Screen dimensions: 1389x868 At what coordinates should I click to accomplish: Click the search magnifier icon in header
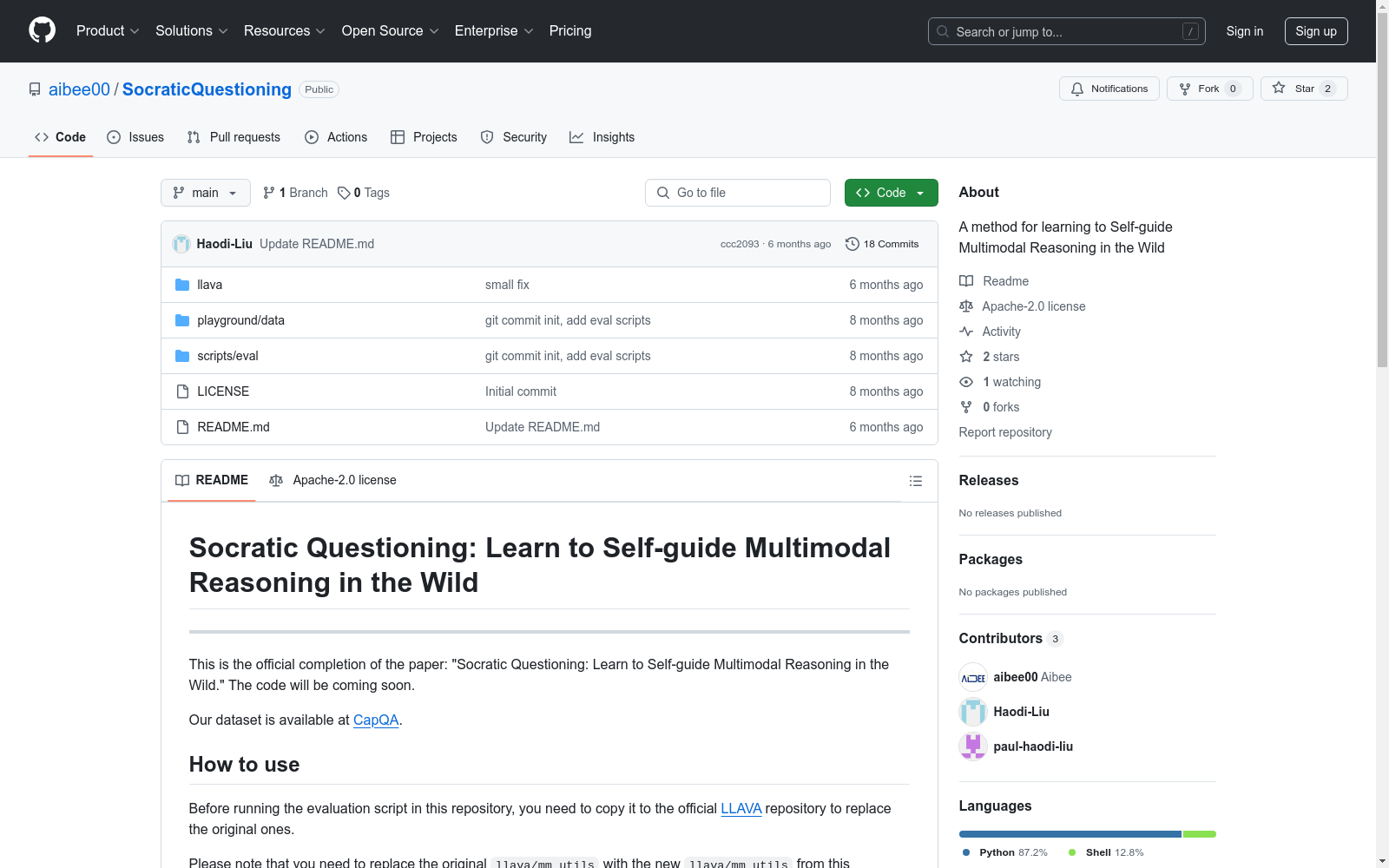[943, 31]
